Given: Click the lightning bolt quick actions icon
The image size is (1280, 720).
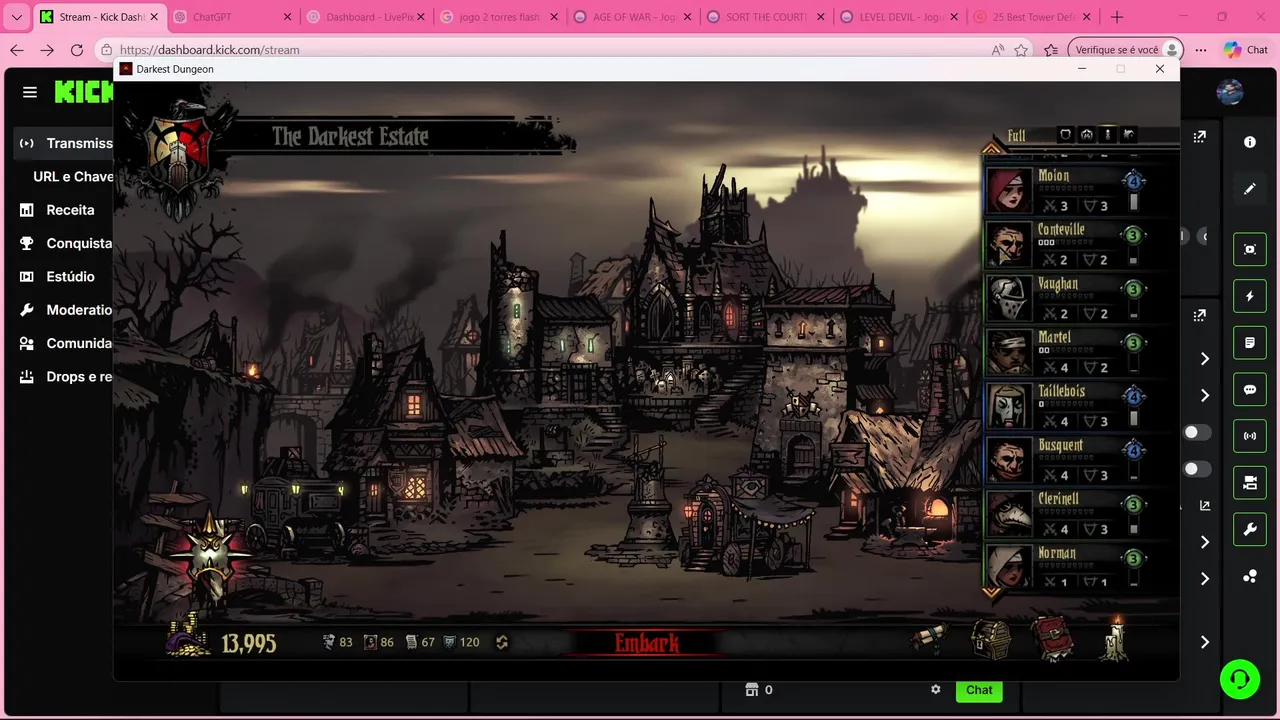Looking at the screenshot, I should (1249, 296).
